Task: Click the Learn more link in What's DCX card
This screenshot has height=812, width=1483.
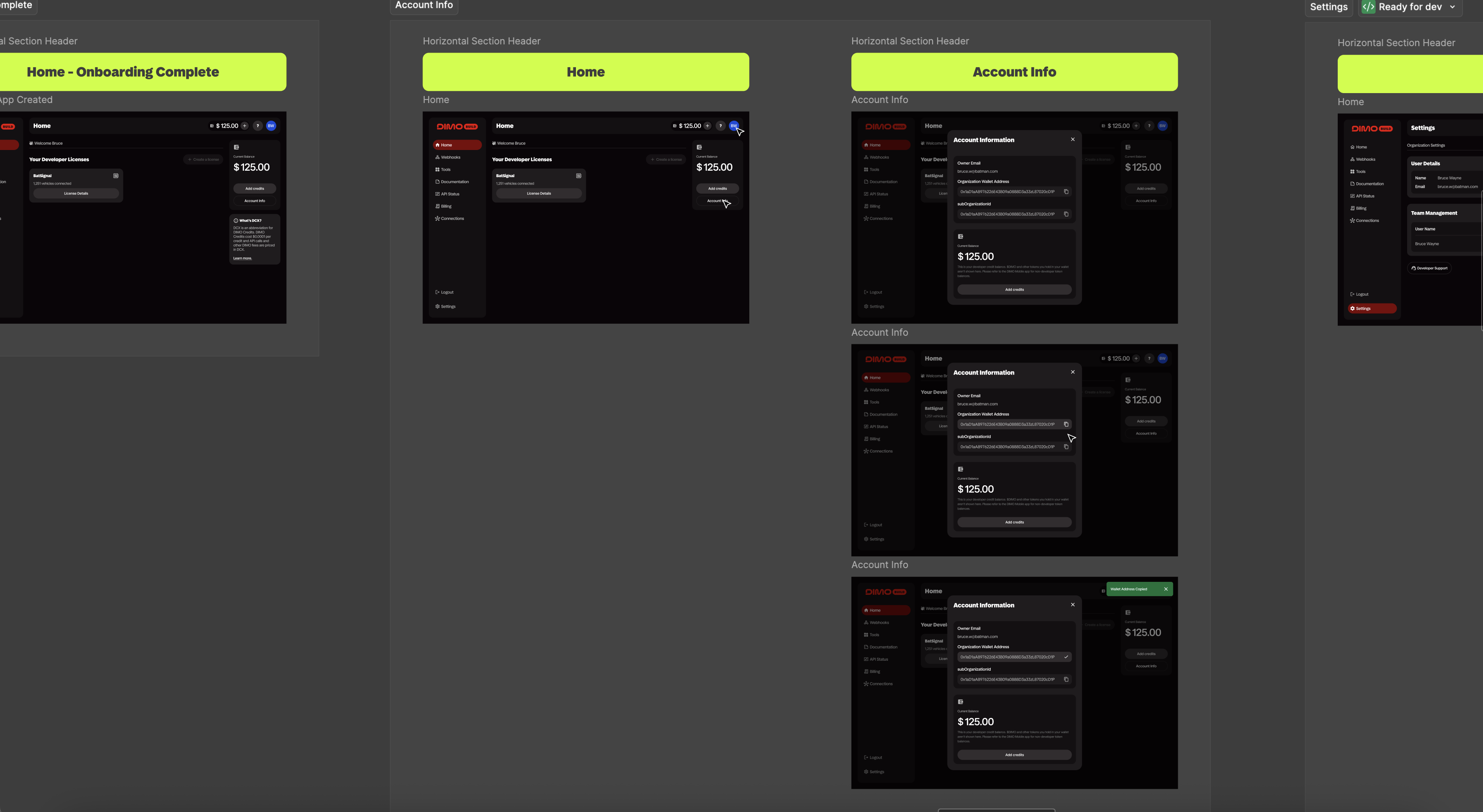Action: click(x=242, y=258)
